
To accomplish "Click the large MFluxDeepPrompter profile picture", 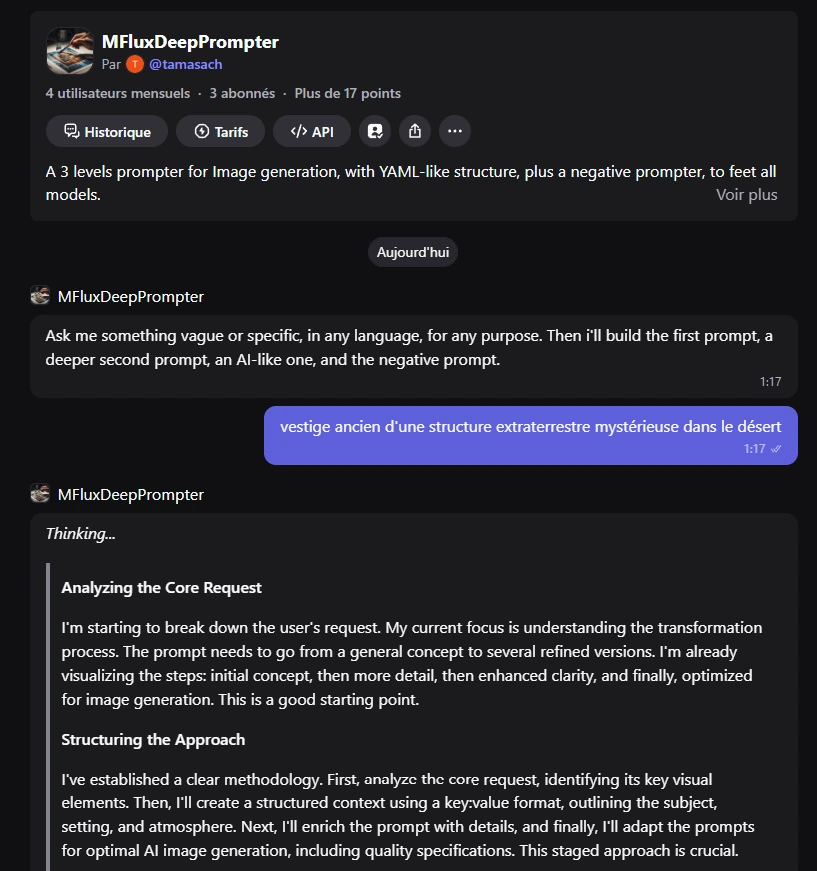I will [x=70, y=51].
